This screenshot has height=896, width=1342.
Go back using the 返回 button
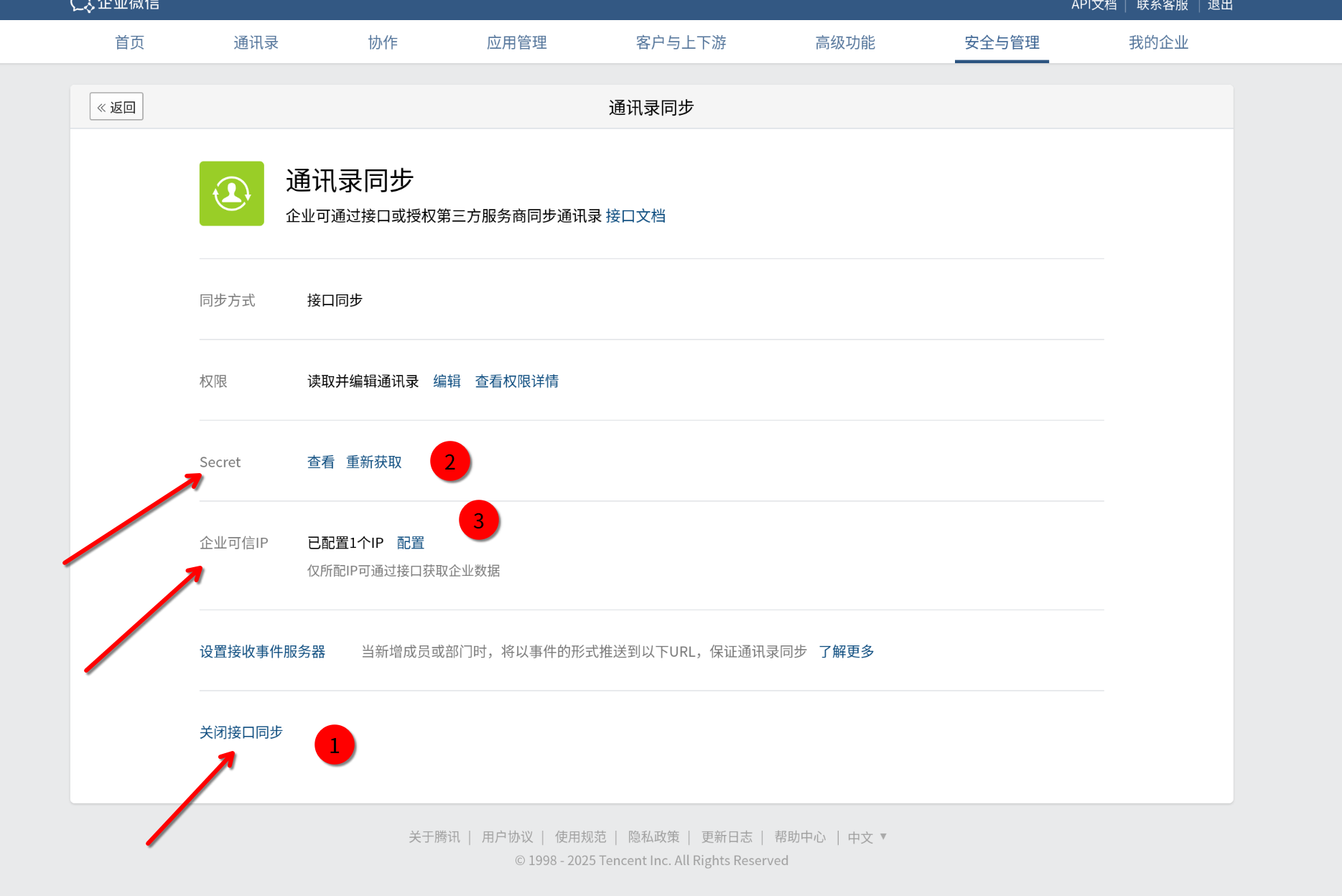[x=116, y=107]
